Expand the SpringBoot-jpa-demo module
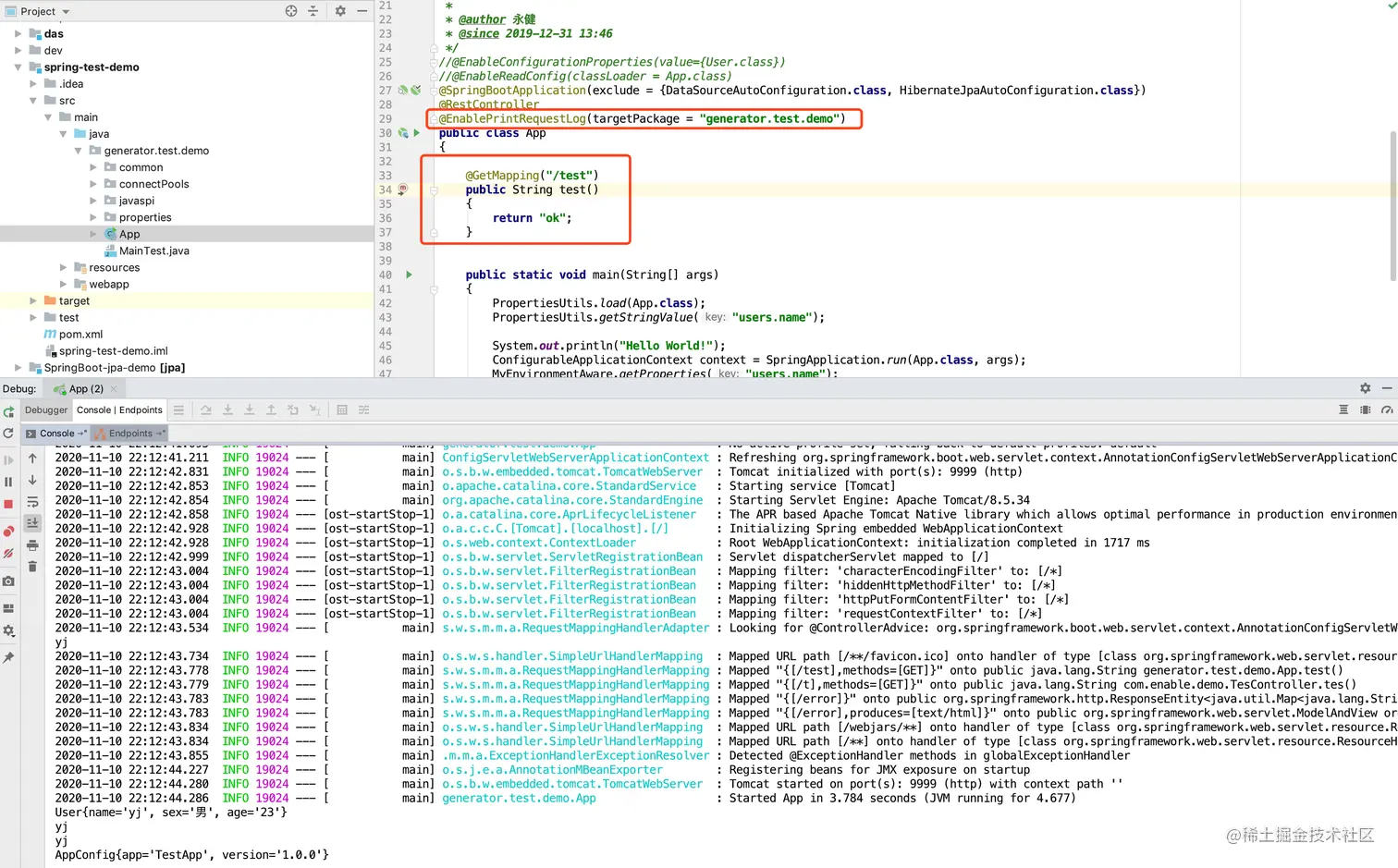 (x=18, y=368)
